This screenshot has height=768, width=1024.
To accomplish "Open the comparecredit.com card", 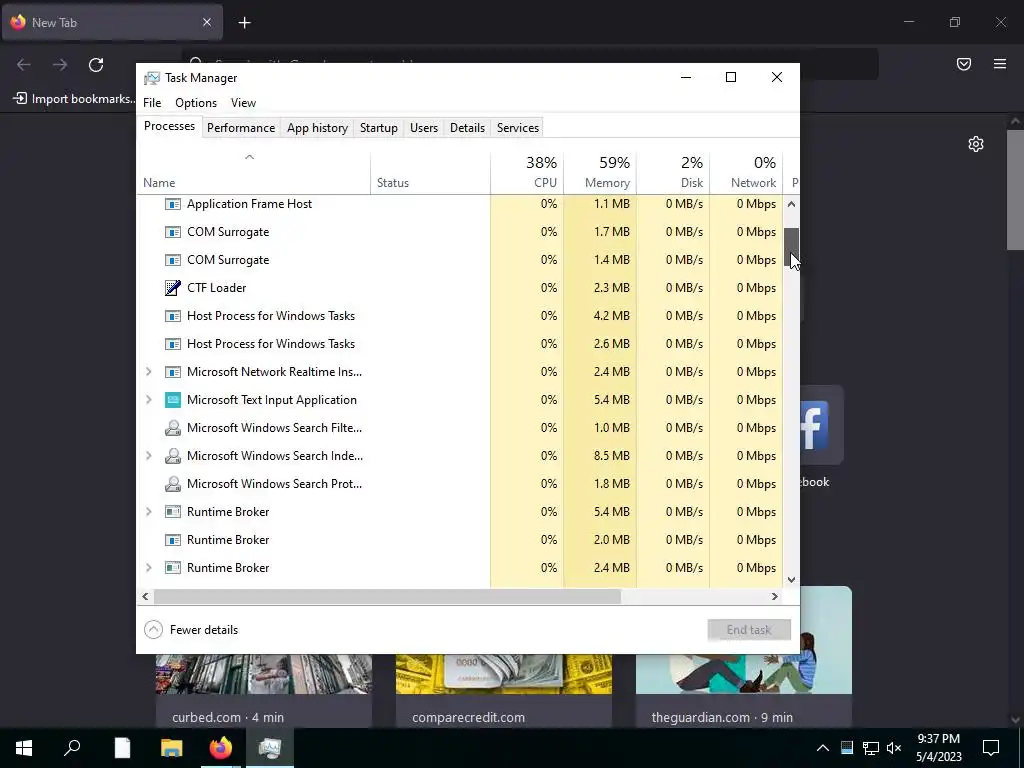I will click(x=504, y=690).
